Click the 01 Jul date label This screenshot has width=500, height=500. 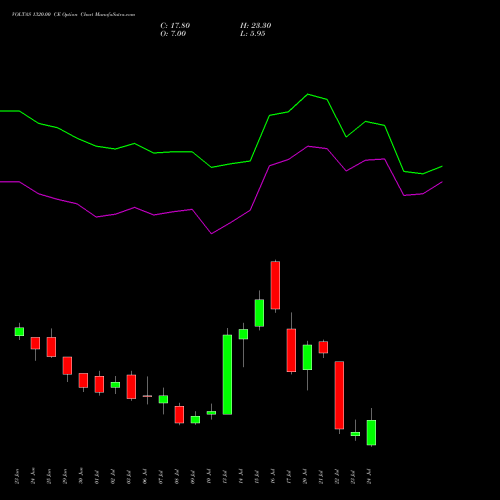coord(97,476)
